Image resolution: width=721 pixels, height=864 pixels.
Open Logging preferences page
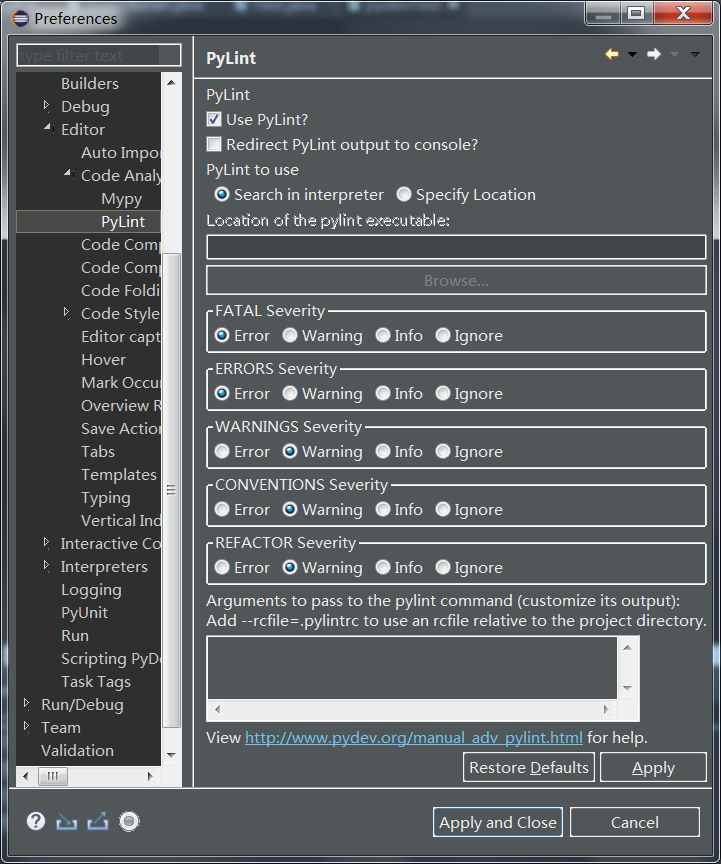91,590
